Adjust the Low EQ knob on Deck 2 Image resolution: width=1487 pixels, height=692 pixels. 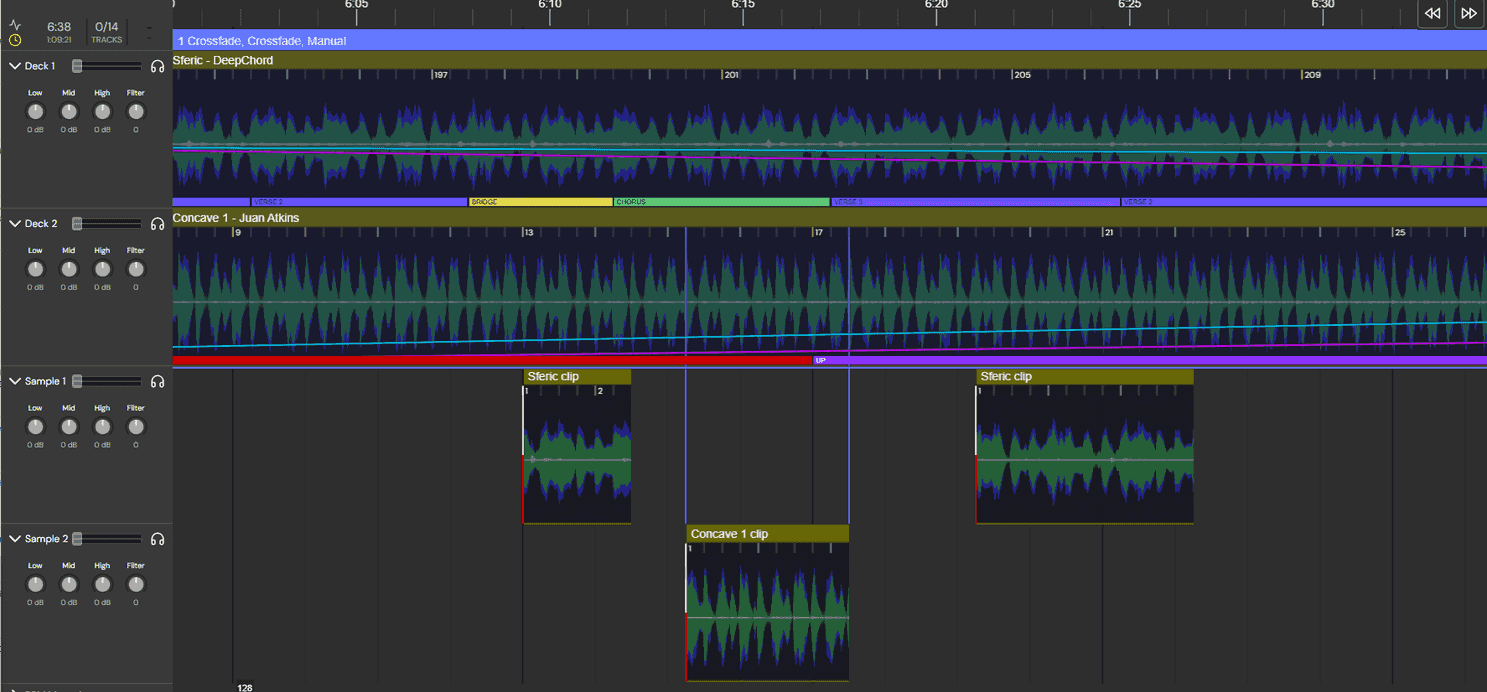click(x=35, y=268)
